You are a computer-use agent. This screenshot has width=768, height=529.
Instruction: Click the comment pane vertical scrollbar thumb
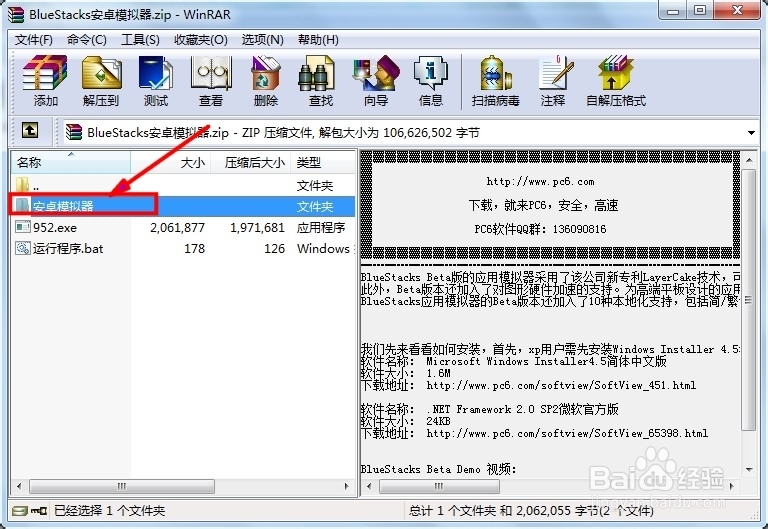point(748,300)
